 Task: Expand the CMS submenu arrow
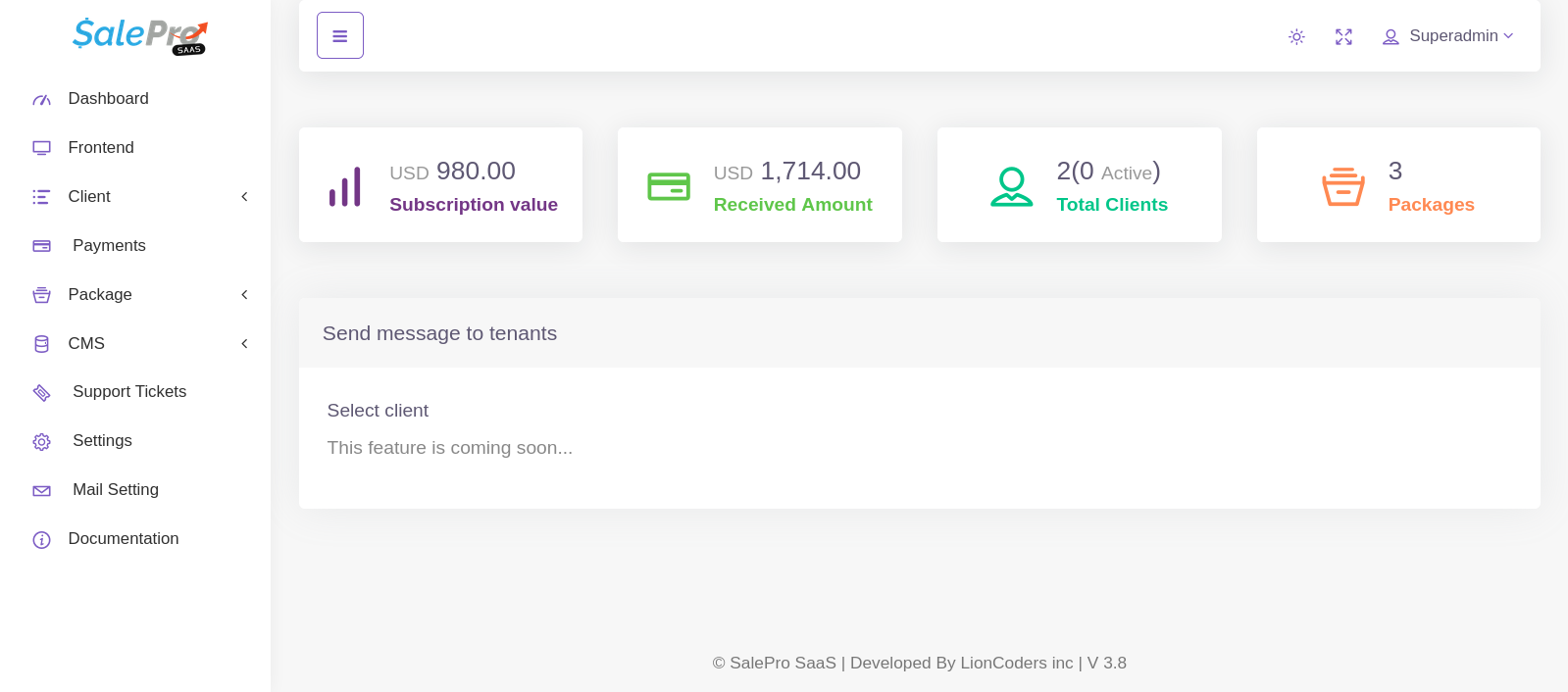click(244, 344)
